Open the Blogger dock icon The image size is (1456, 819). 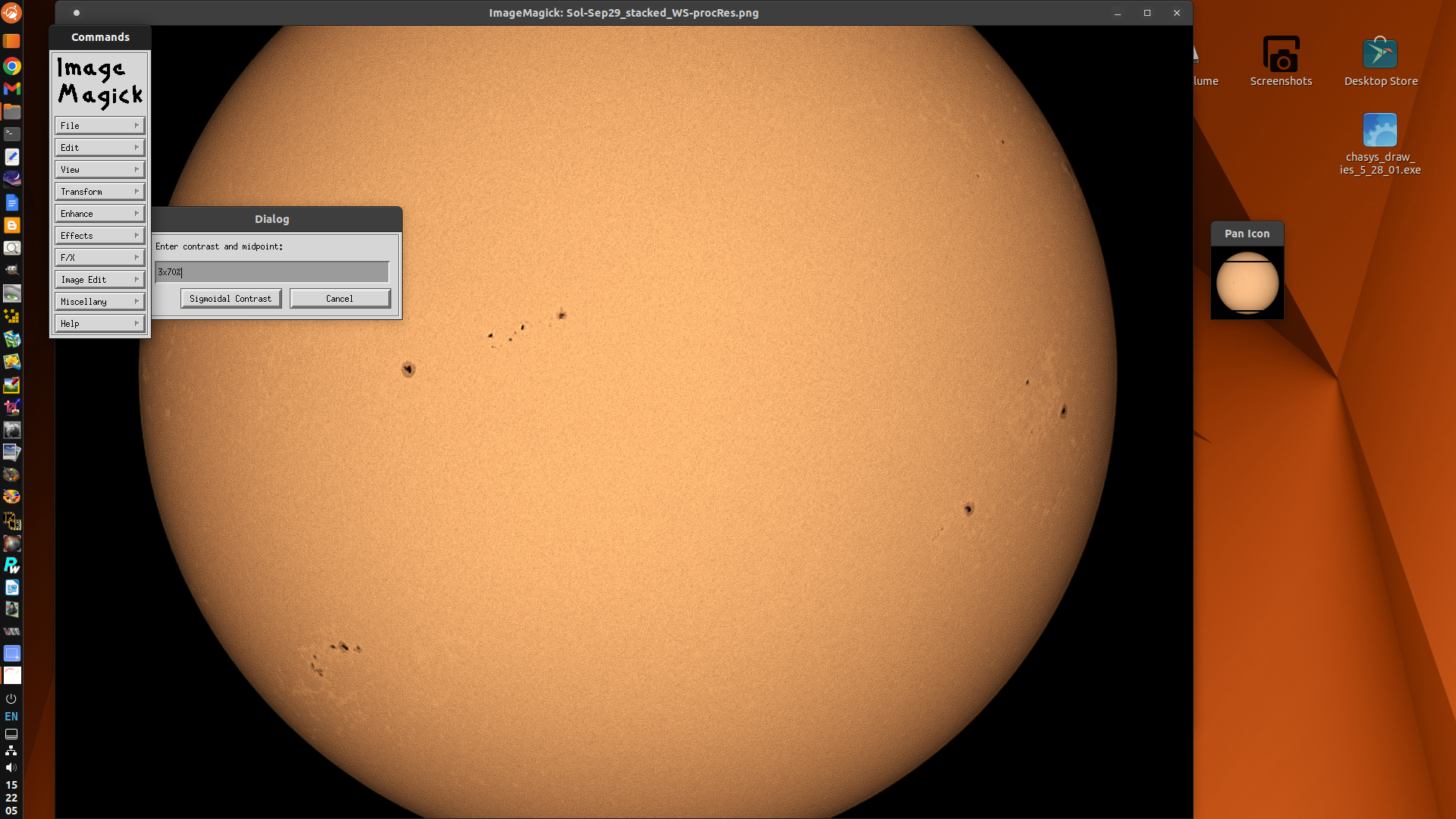pyautogui.click(x=11, y=225)
